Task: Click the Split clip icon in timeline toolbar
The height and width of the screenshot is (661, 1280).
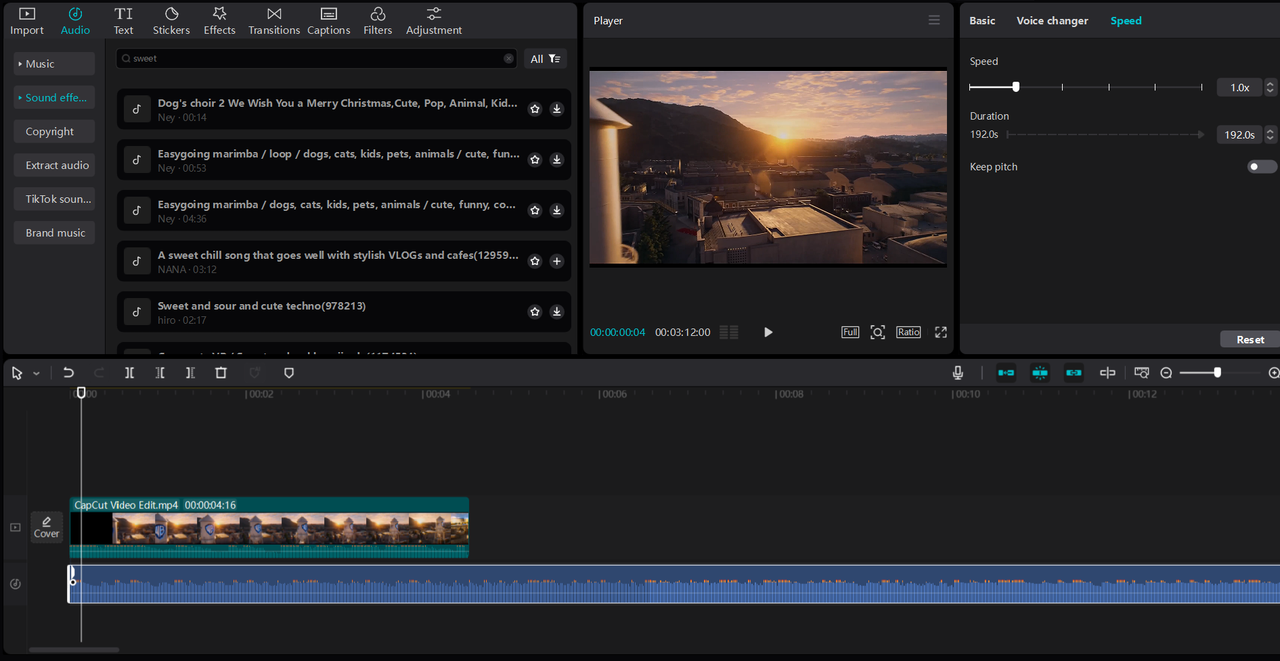Action: 129,373
